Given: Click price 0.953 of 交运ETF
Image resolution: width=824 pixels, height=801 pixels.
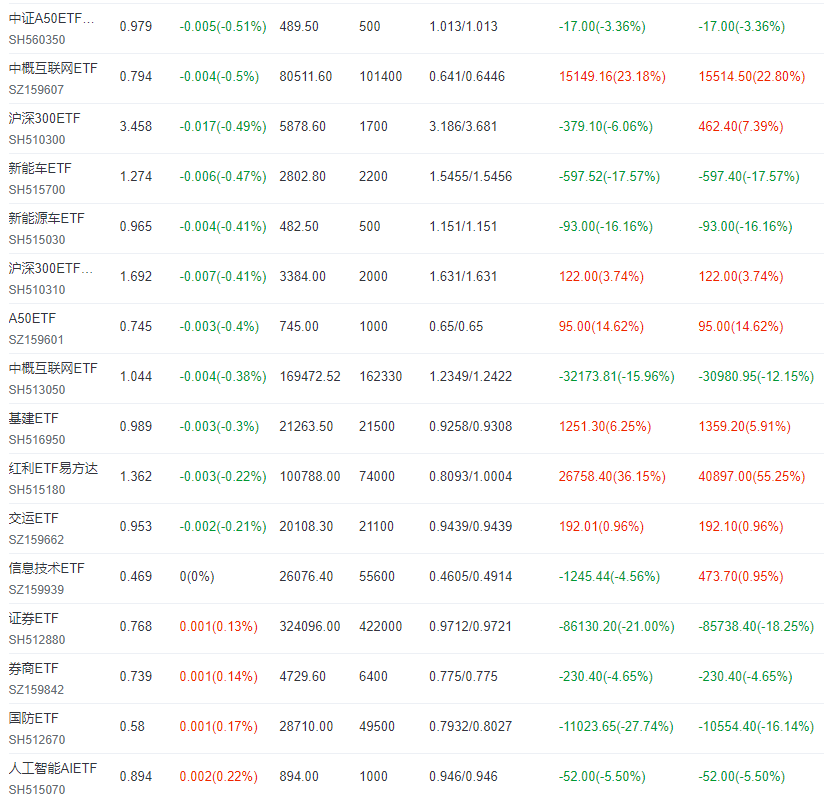Looking at the screenshot, I should click(x=136, y=526).
